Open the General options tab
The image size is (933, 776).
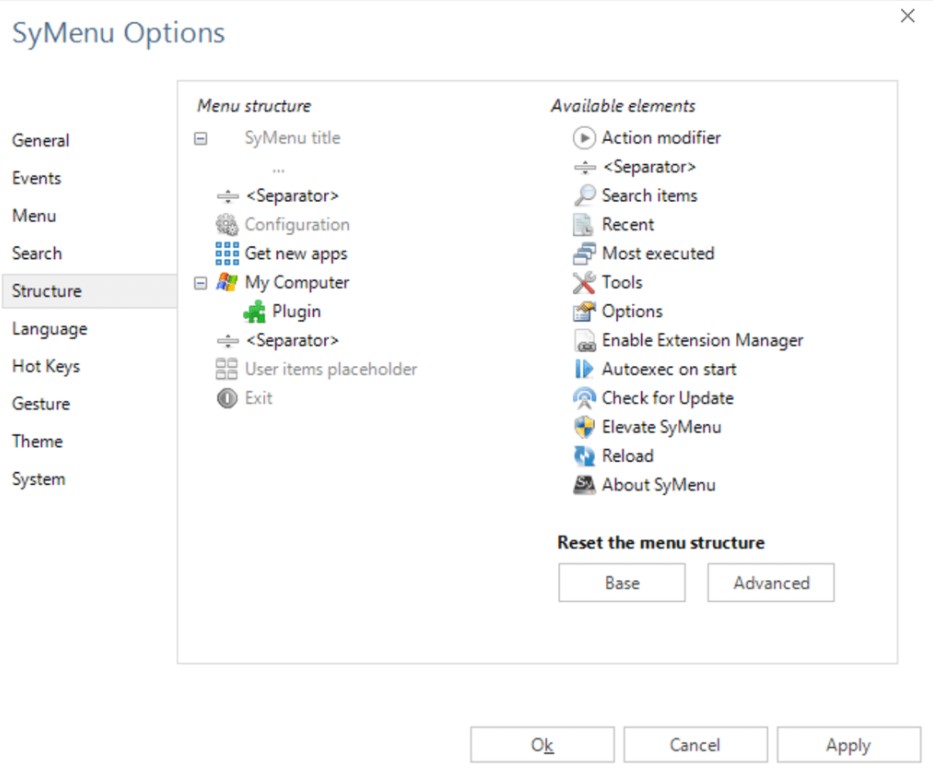pyautogui.click(x=40, y=140)
